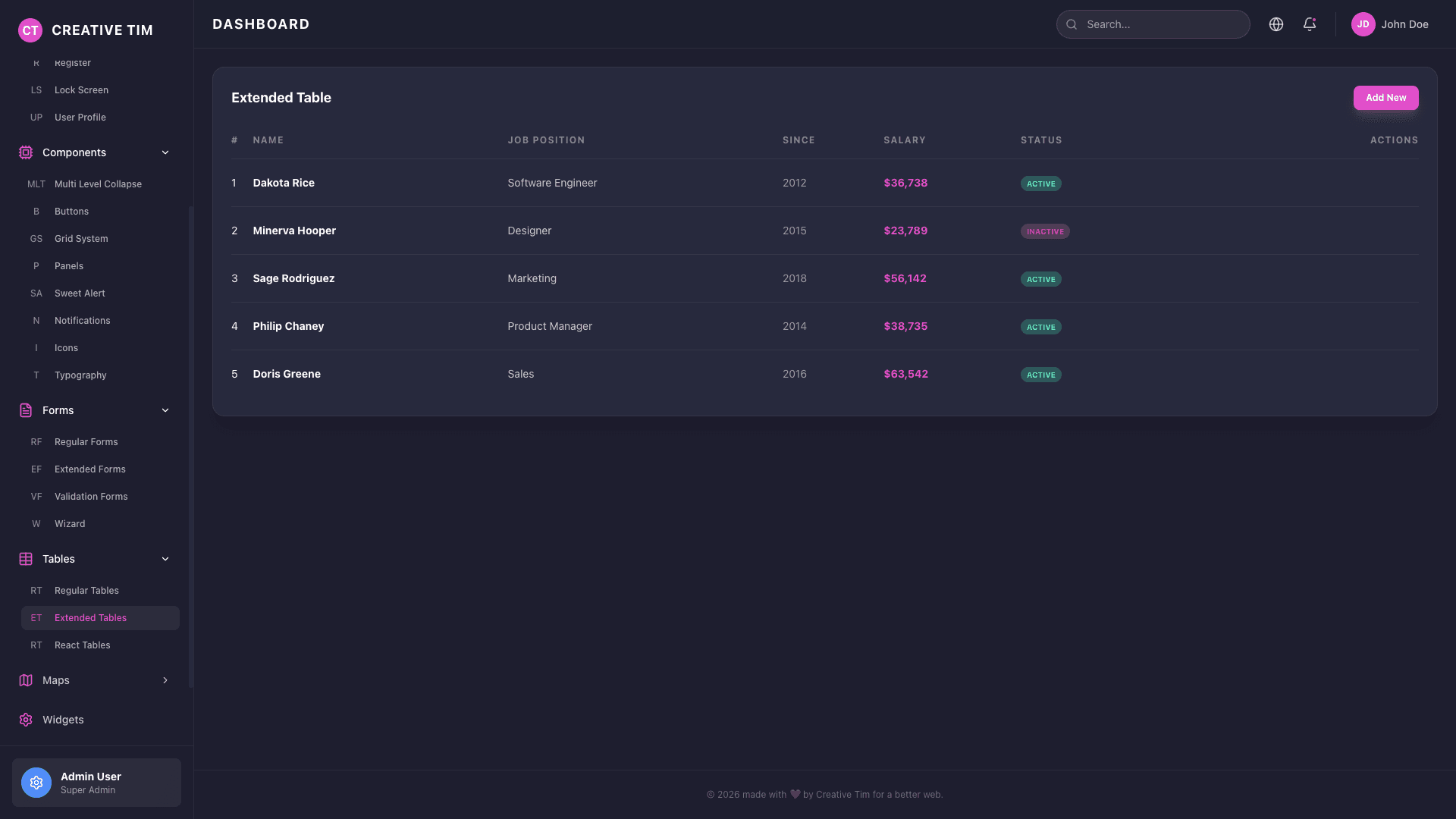Screen dimensions: 1456x819
Task: Open notifications via the bell icon
Action: click(1310, 24)
